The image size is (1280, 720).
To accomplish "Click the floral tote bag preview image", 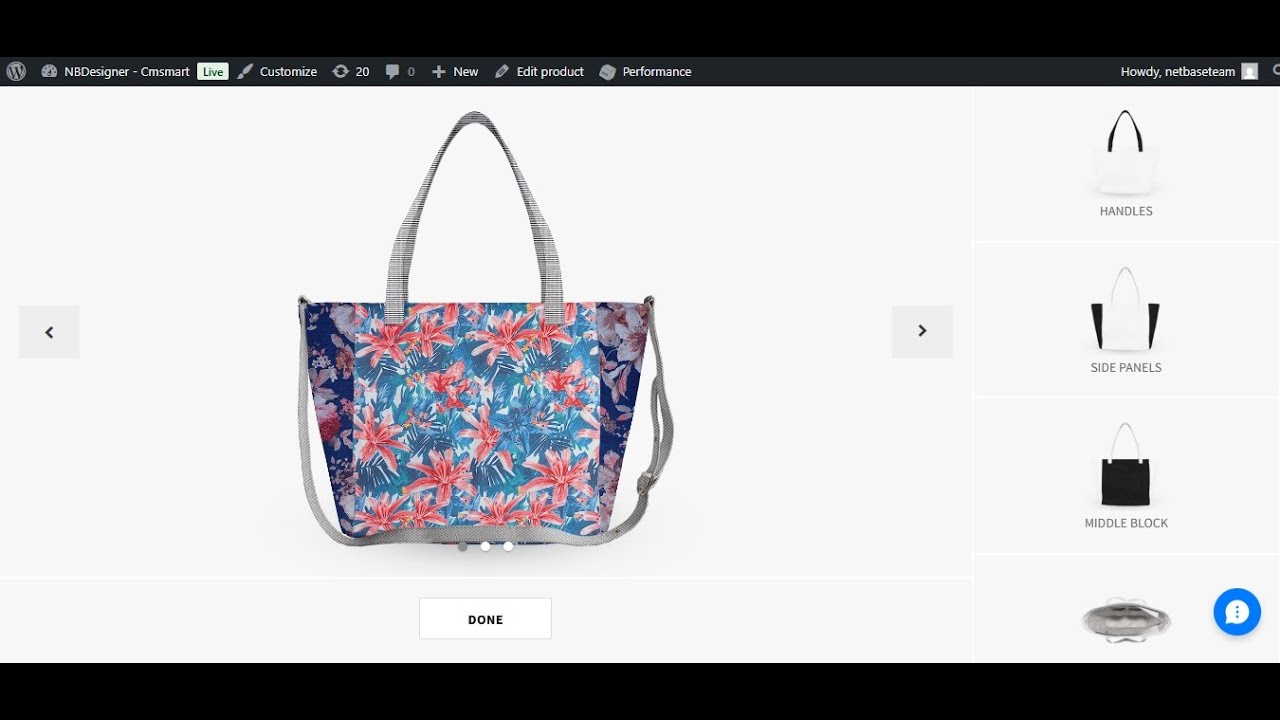I will pyautogui.click(x=485, y=330).
